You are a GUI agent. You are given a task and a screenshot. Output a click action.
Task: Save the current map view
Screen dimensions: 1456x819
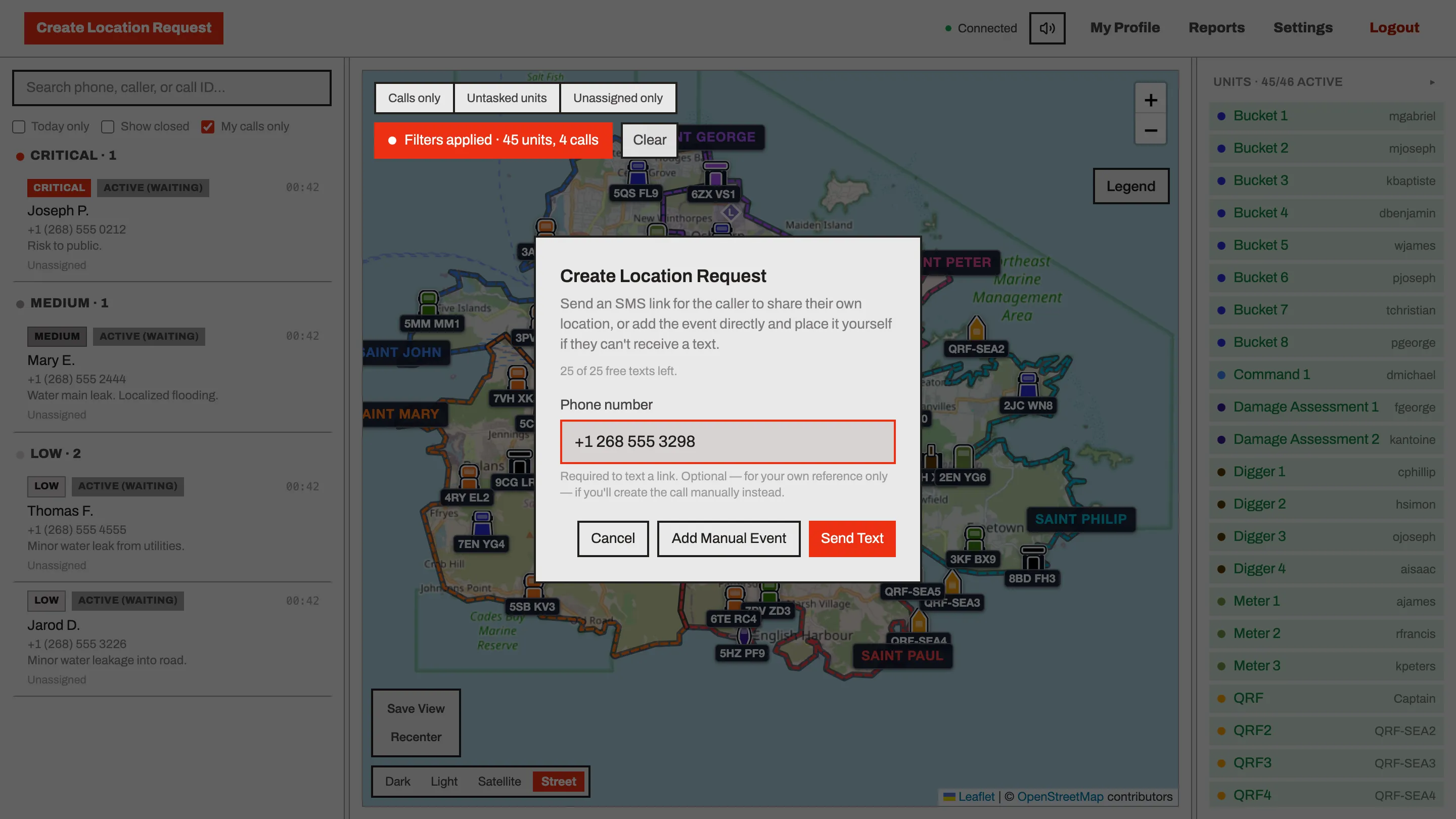tap(416, 708)
